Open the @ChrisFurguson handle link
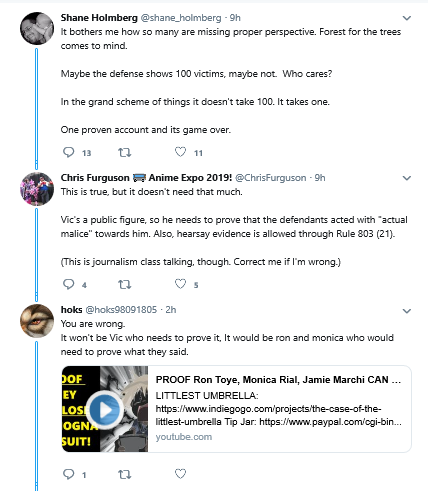 (271, 178)
